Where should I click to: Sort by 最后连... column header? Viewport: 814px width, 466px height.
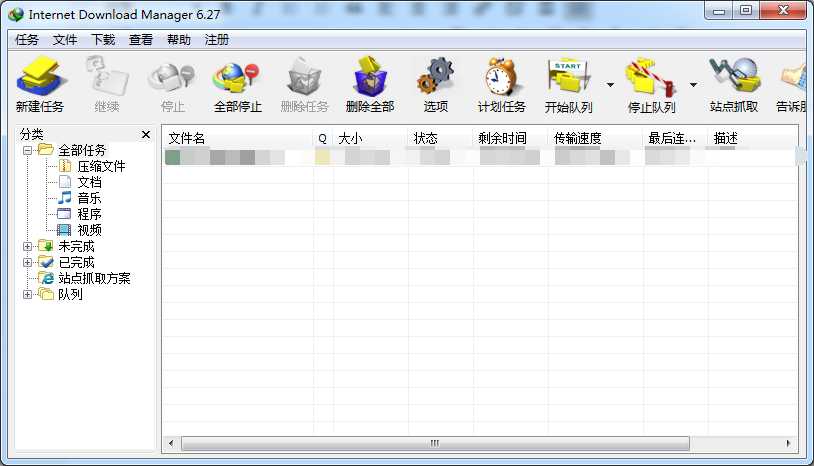coord(675,138)
